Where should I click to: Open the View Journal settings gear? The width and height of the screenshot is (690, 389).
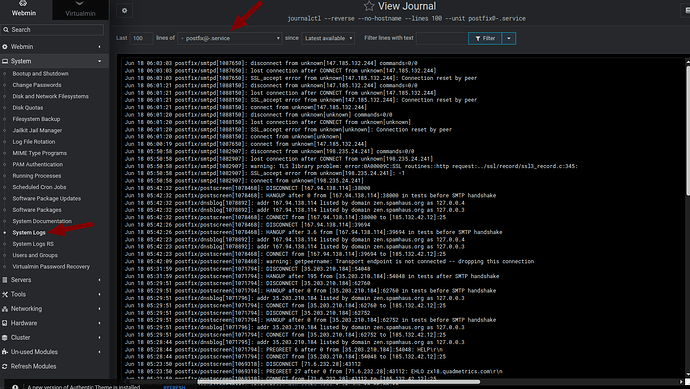click(x=125, y=11)
